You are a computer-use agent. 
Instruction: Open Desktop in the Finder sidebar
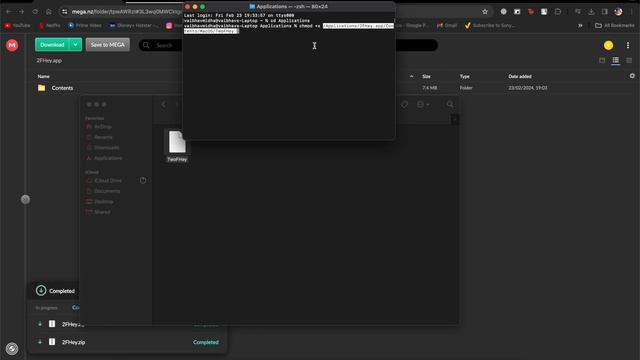pos(100,202)
